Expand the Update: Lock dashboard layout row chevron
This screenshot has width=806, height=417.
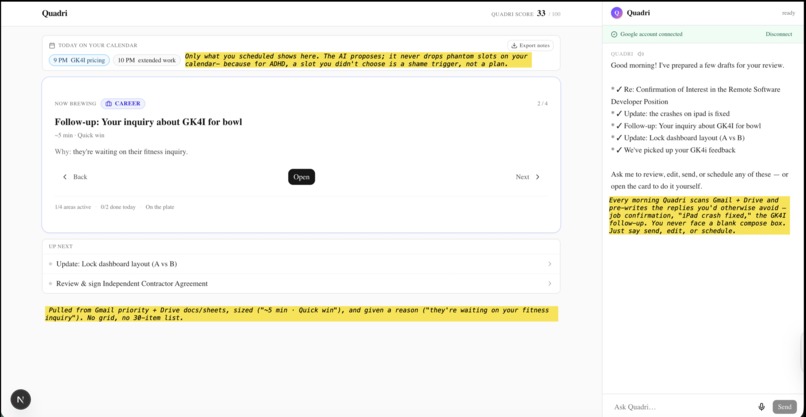point(549,264)
